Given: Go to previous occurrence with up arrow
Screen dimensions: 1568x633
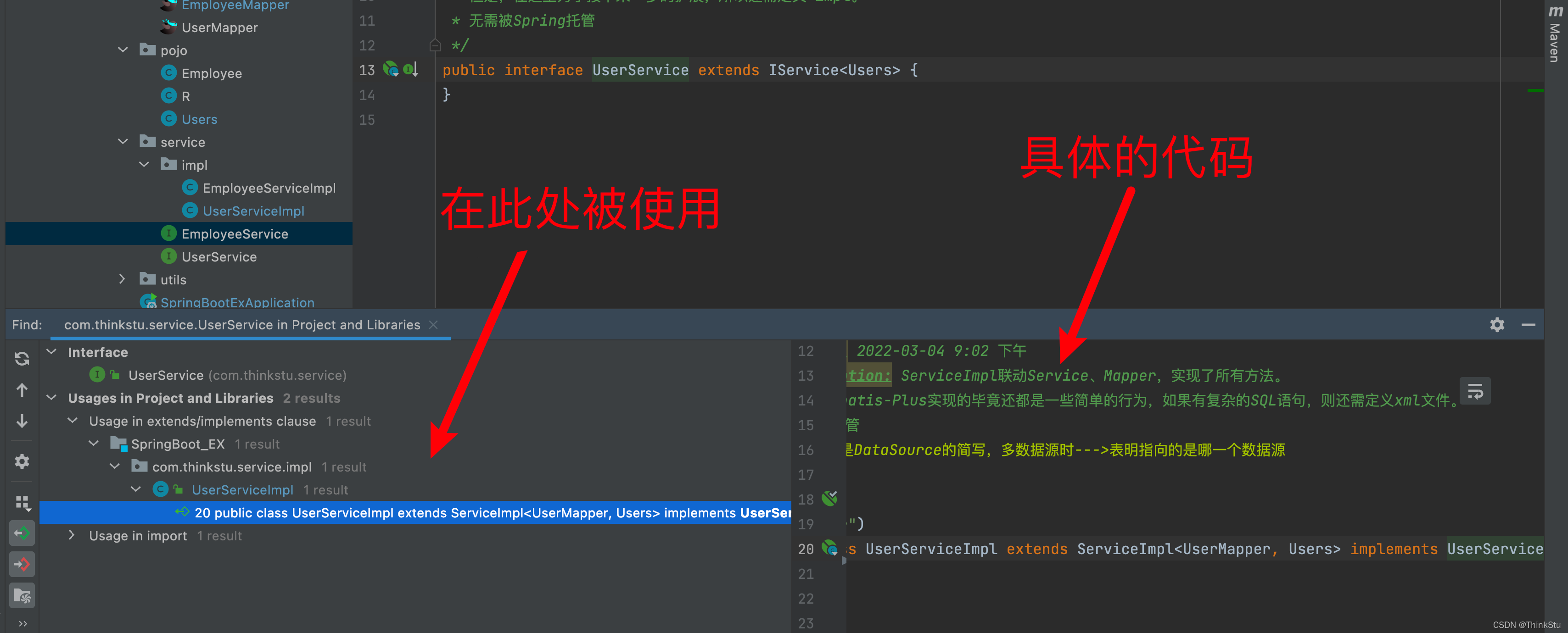Looking at the screenshot, I should (22, 390).
